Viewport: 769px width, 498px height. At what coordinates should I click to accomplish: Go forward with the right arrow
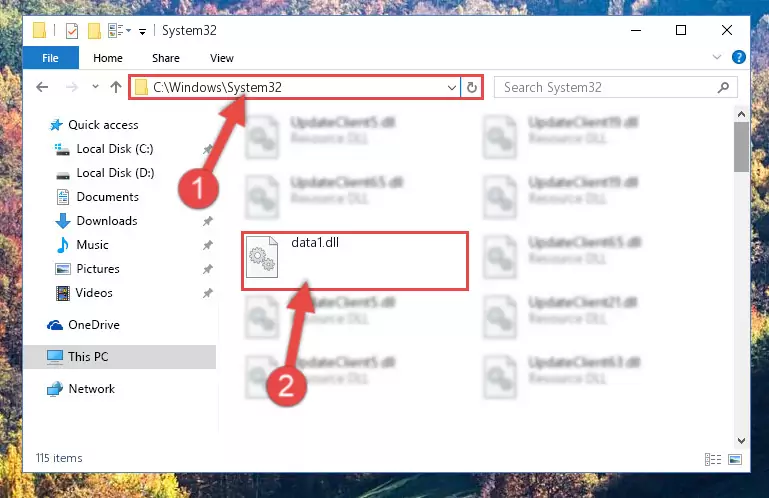72,87
